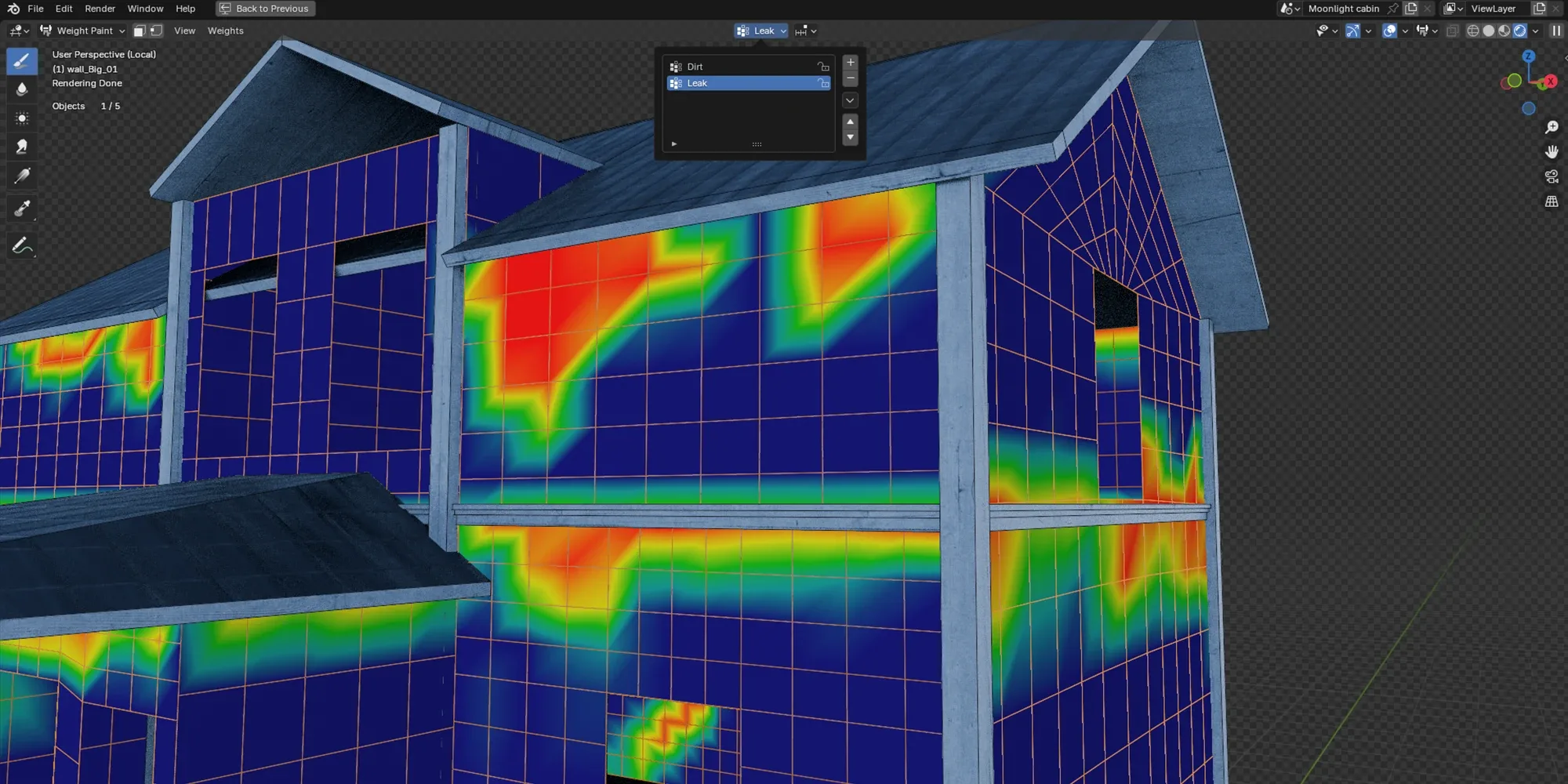Select the Draw brush tool
Viewport: 1568px width, 784px height.
21,61
